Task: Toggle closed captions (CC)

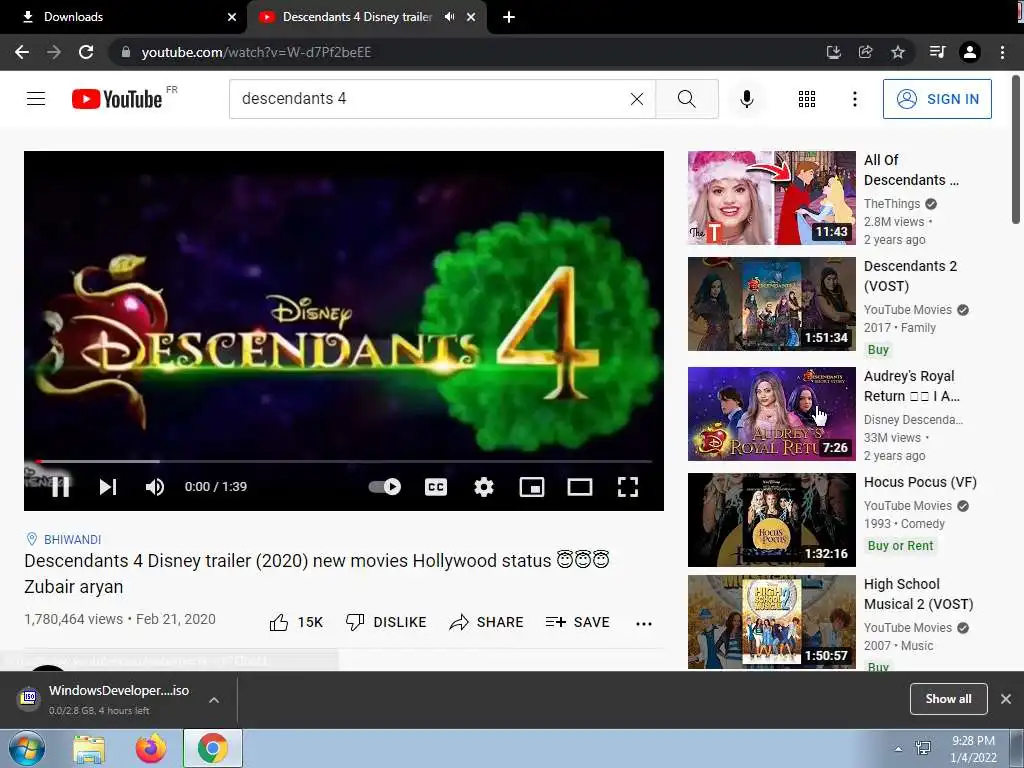Action: [x=436, y=487]
